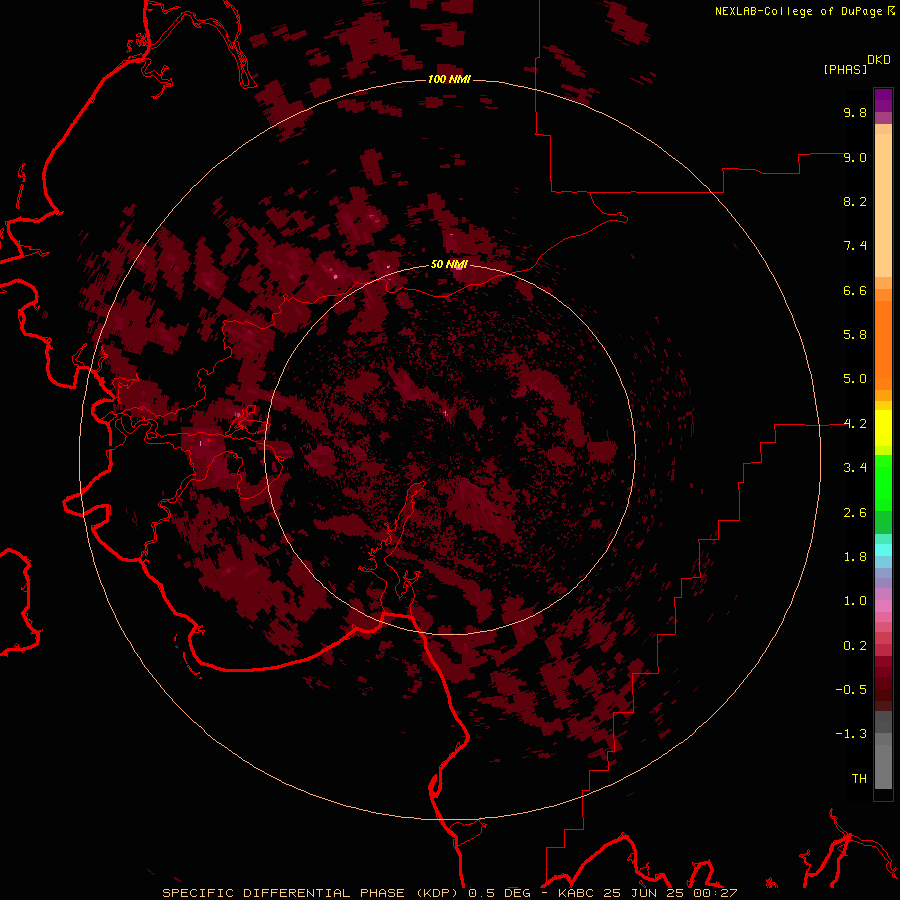This screenshot has width=900, height=900.
Task: Click the 6.6 value on the color scale
Action: click(x=855, y=290)
